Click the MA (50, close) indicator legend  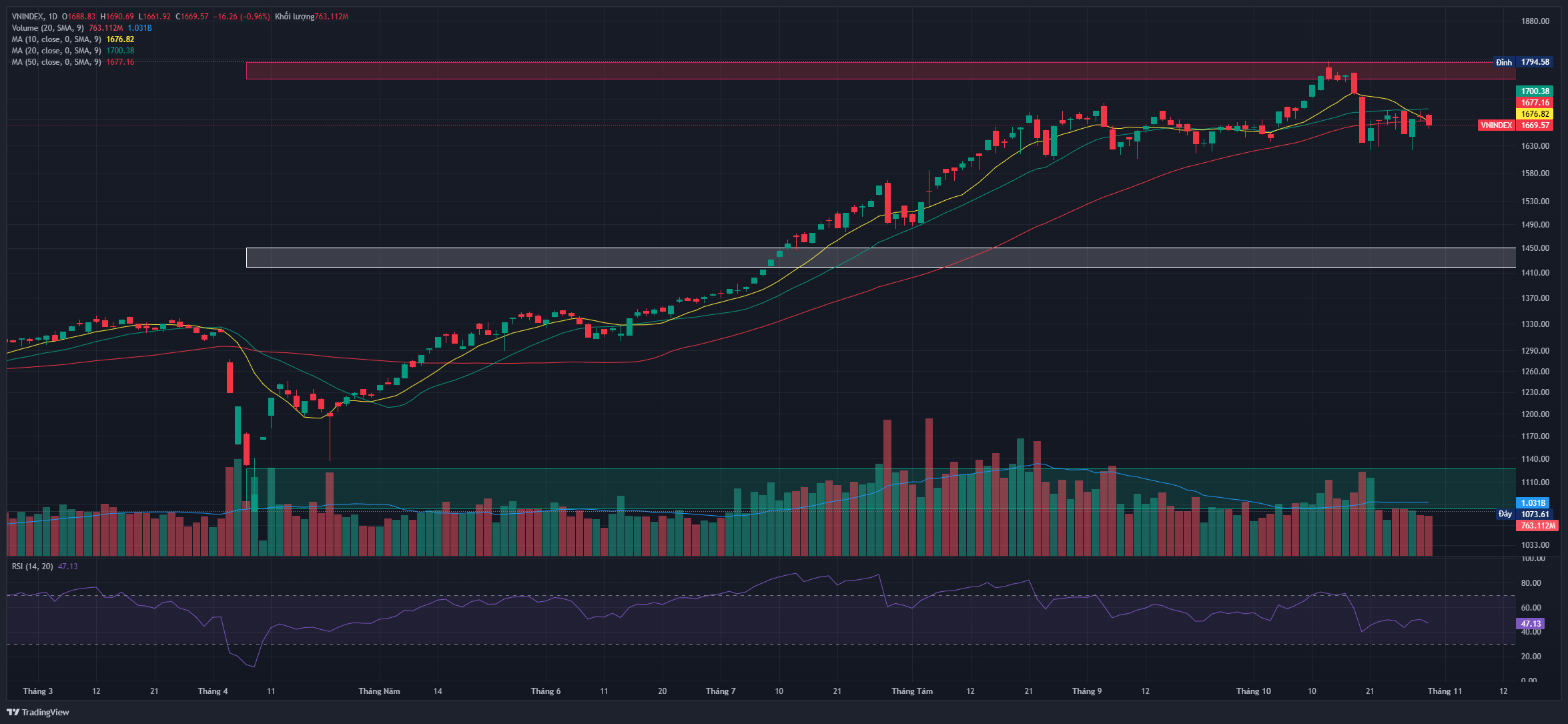56,62
